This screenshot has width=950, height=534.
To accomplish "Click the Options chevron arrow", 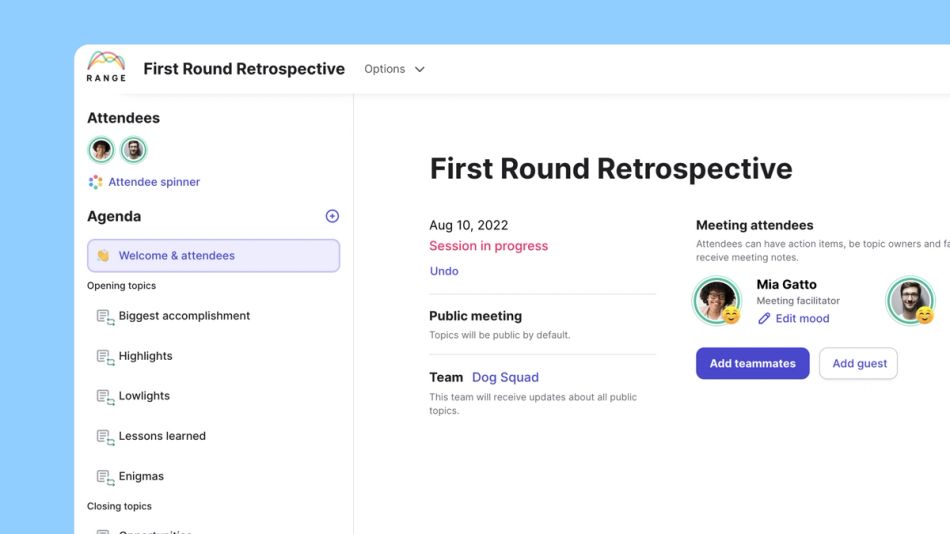I will click(420, 69).
